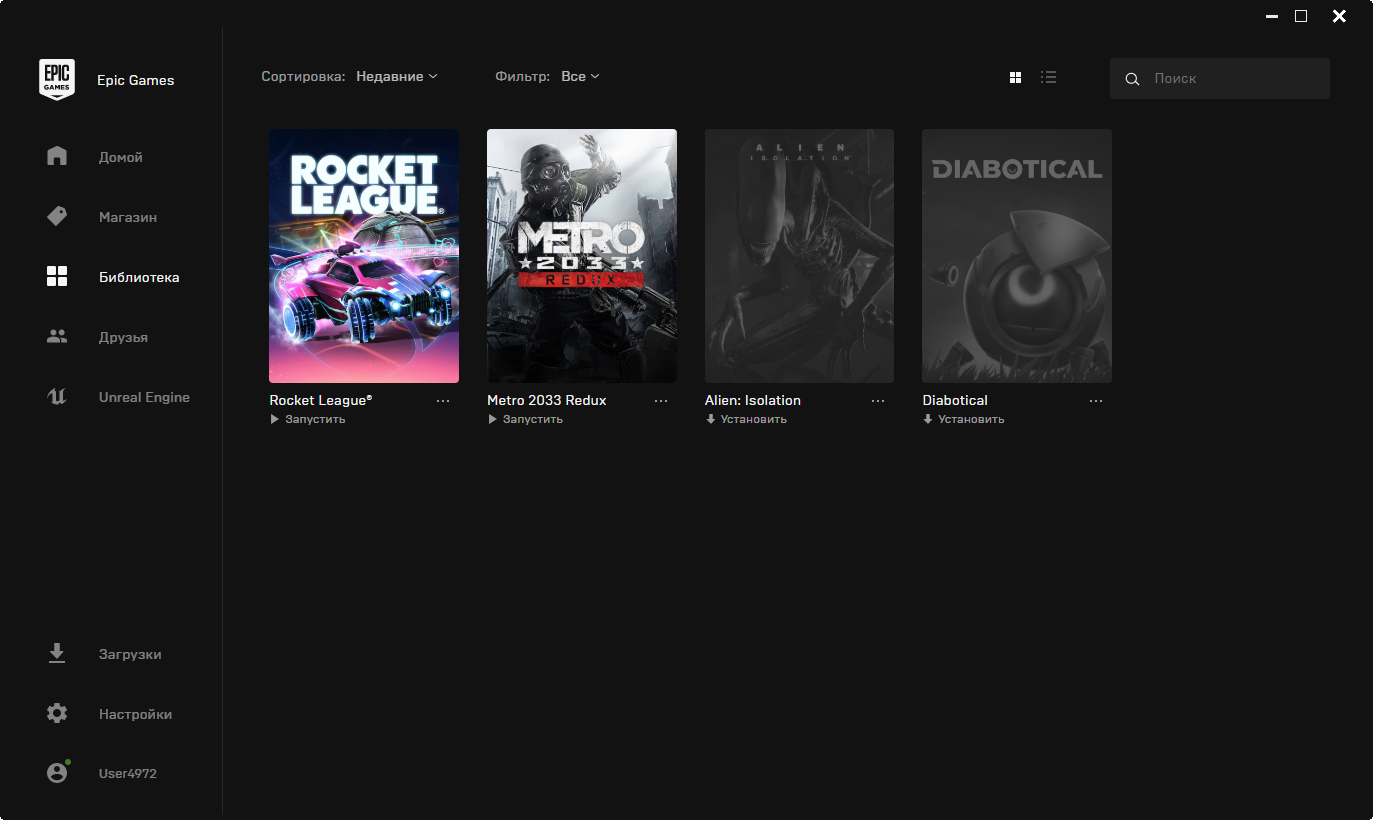The height and width of the screenshot is (820, 1373).
Task: Click the Store price tag icon
Action: click(57, 216)
